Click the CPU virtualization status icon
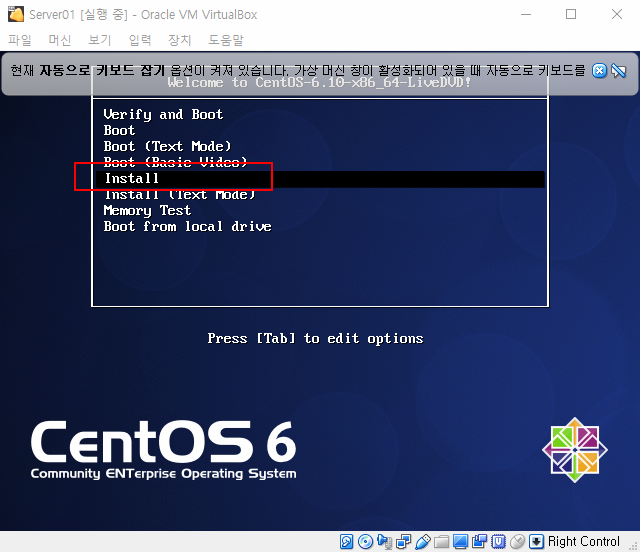The width and height of the screenshot is (640, 552). pos(498,541)
